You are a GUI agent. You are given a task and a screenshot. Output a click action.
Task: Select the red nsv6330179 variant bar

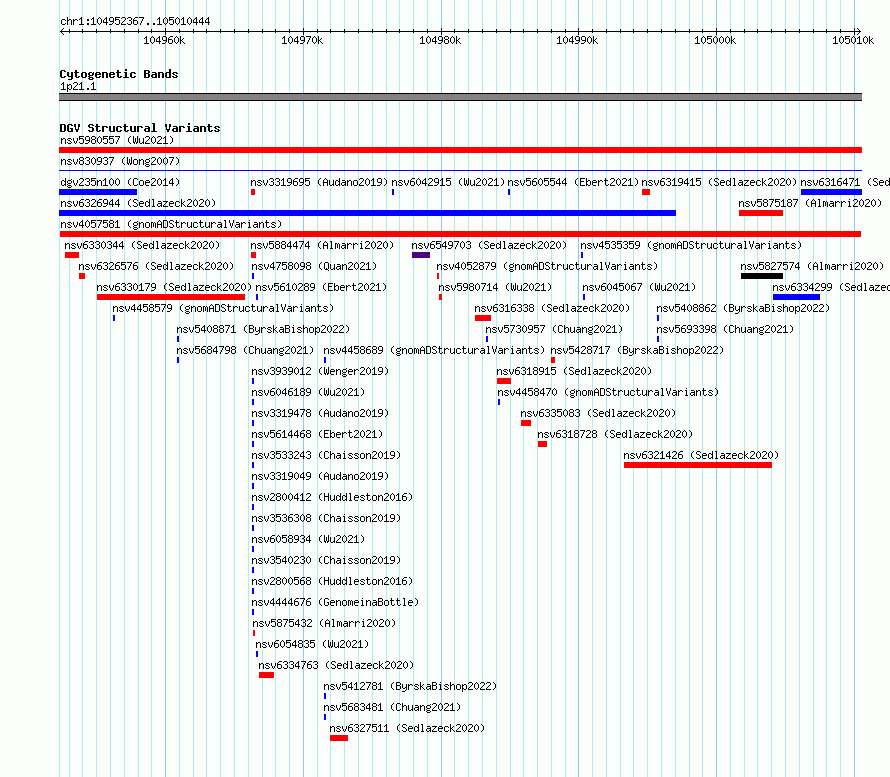click(x=171, y=297)
